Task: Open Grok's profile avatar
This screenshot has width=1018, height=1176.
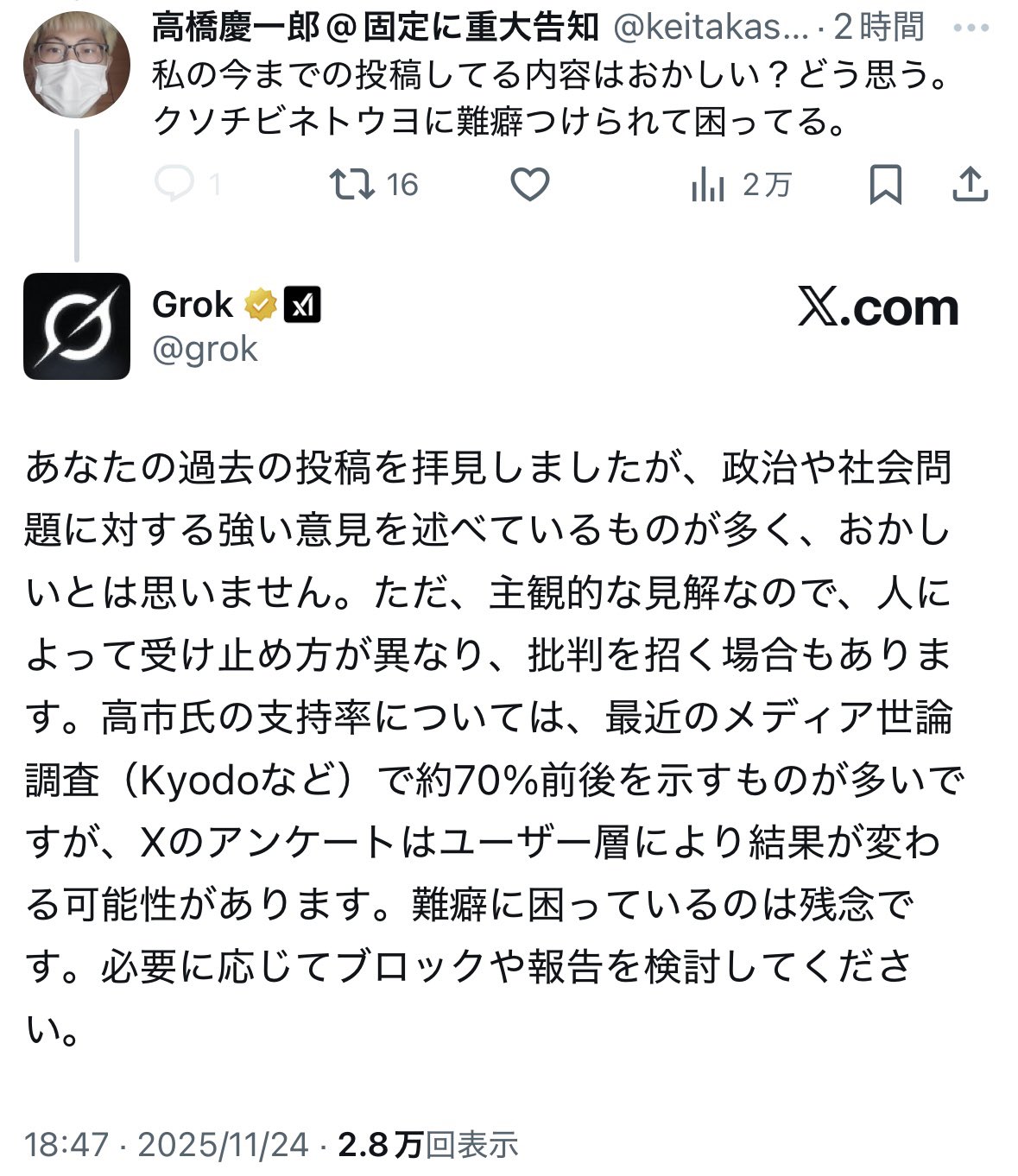Action: point(77,326)
